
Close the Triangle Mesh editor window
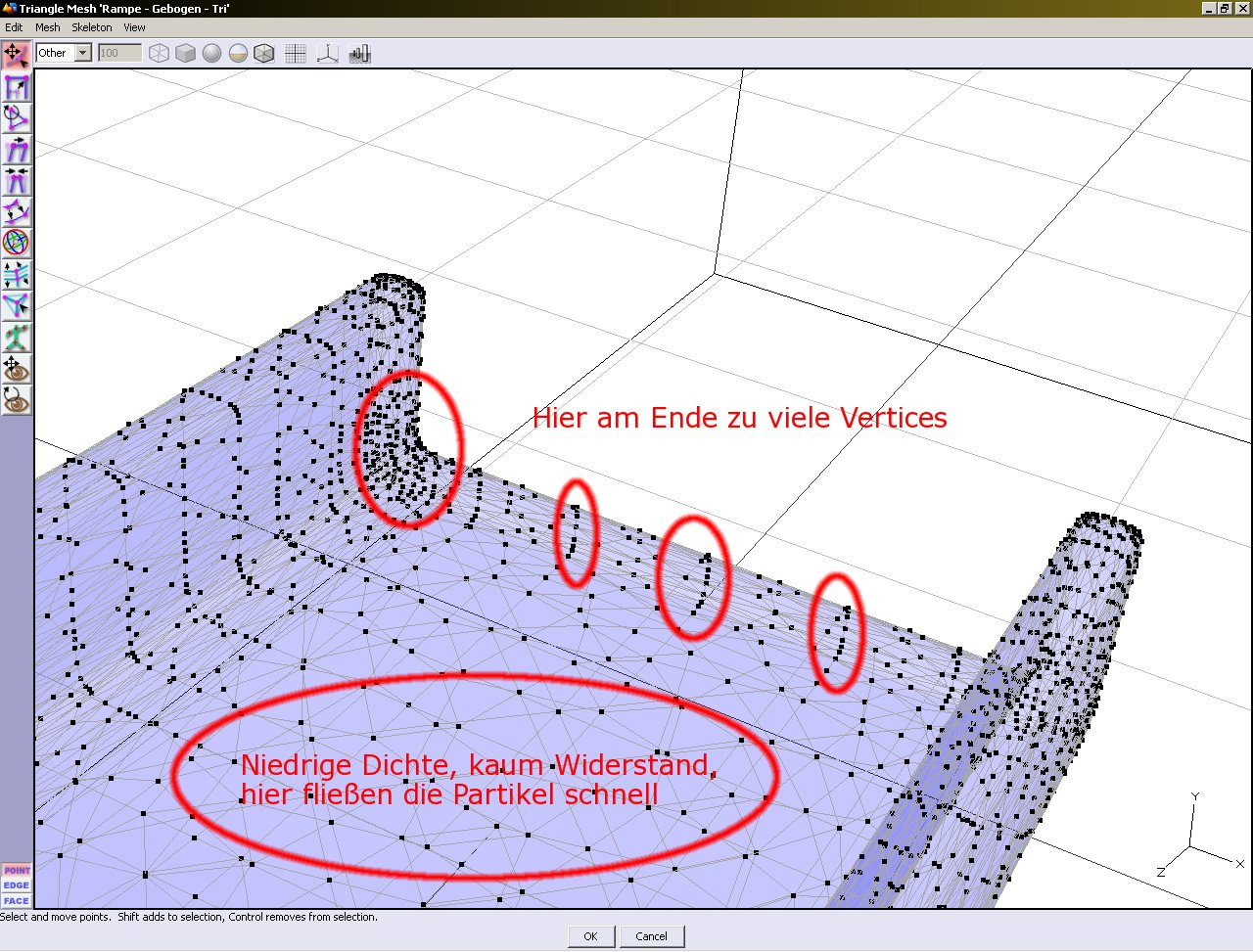(x=1242, y=9)
